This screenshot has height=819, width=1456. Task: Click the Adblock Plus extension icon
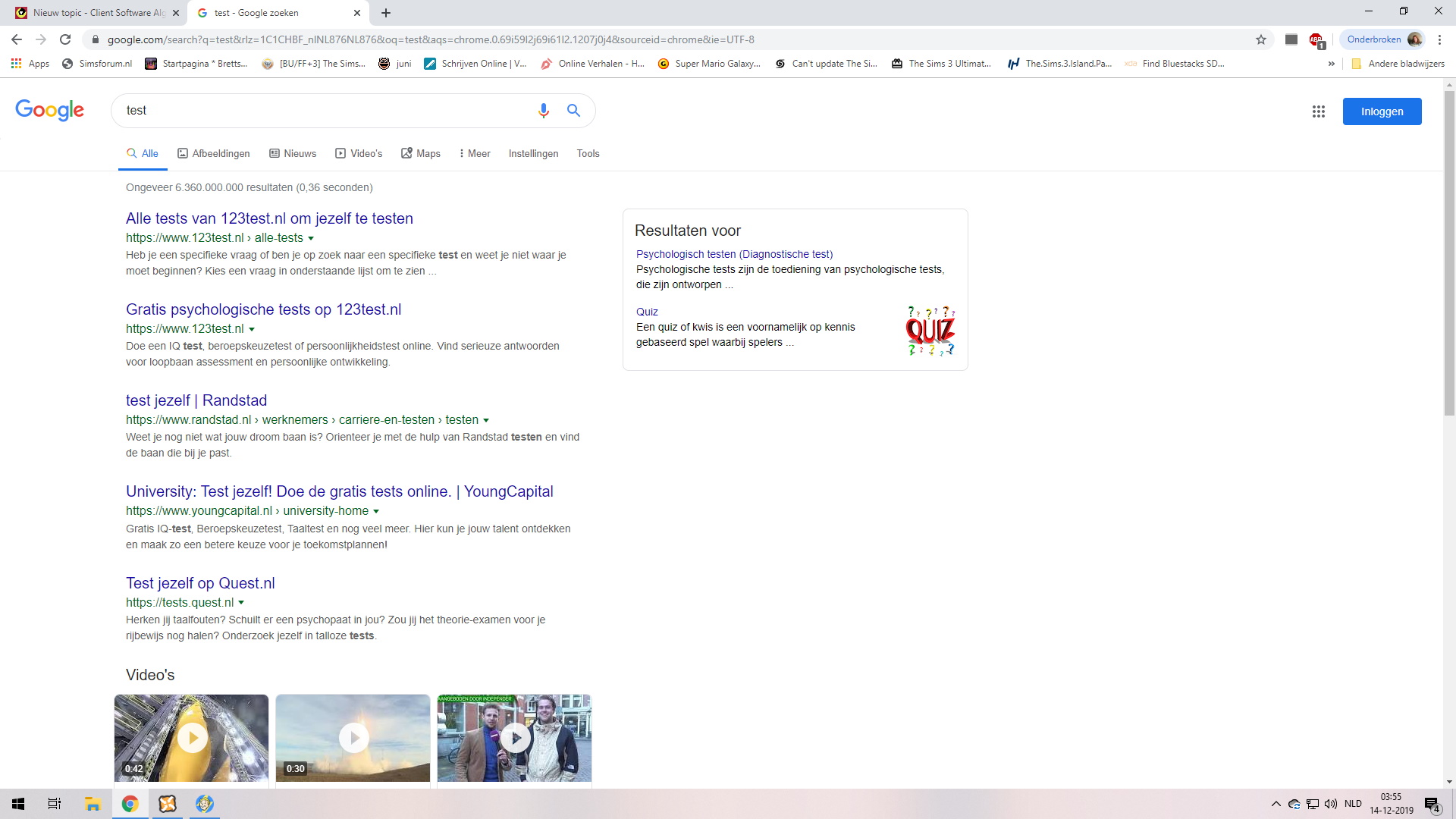1316,40
